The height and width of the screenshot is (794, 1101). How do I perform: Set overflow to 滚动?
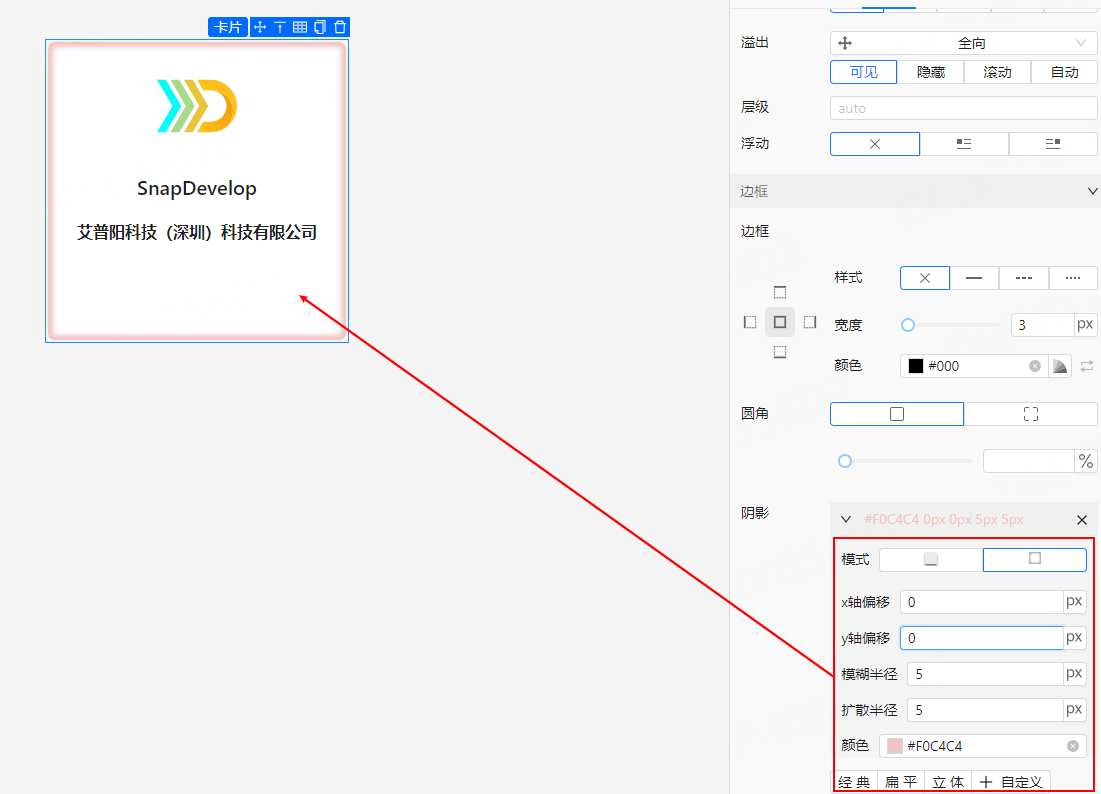pyautogui.click(x=997, y=72)
